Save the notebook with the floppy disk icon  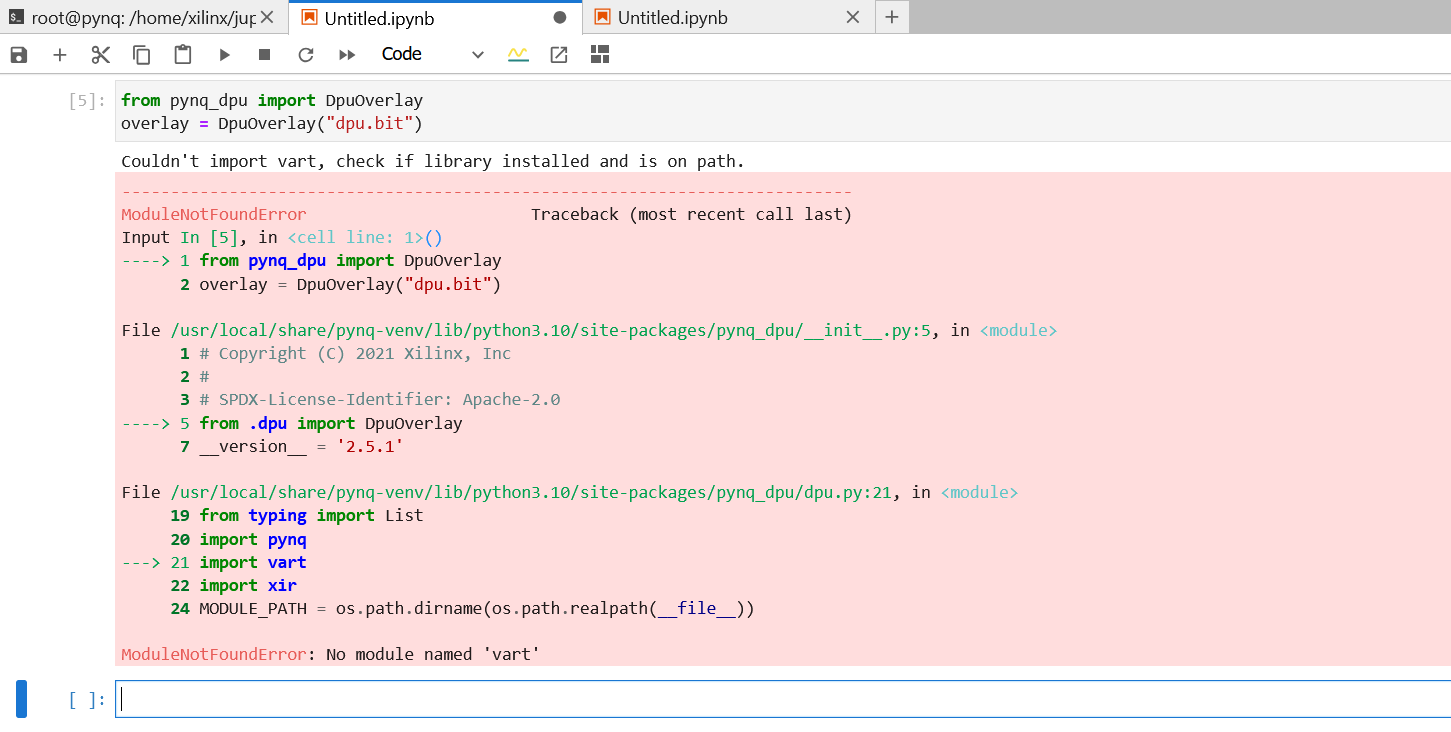tap(19, 55)
